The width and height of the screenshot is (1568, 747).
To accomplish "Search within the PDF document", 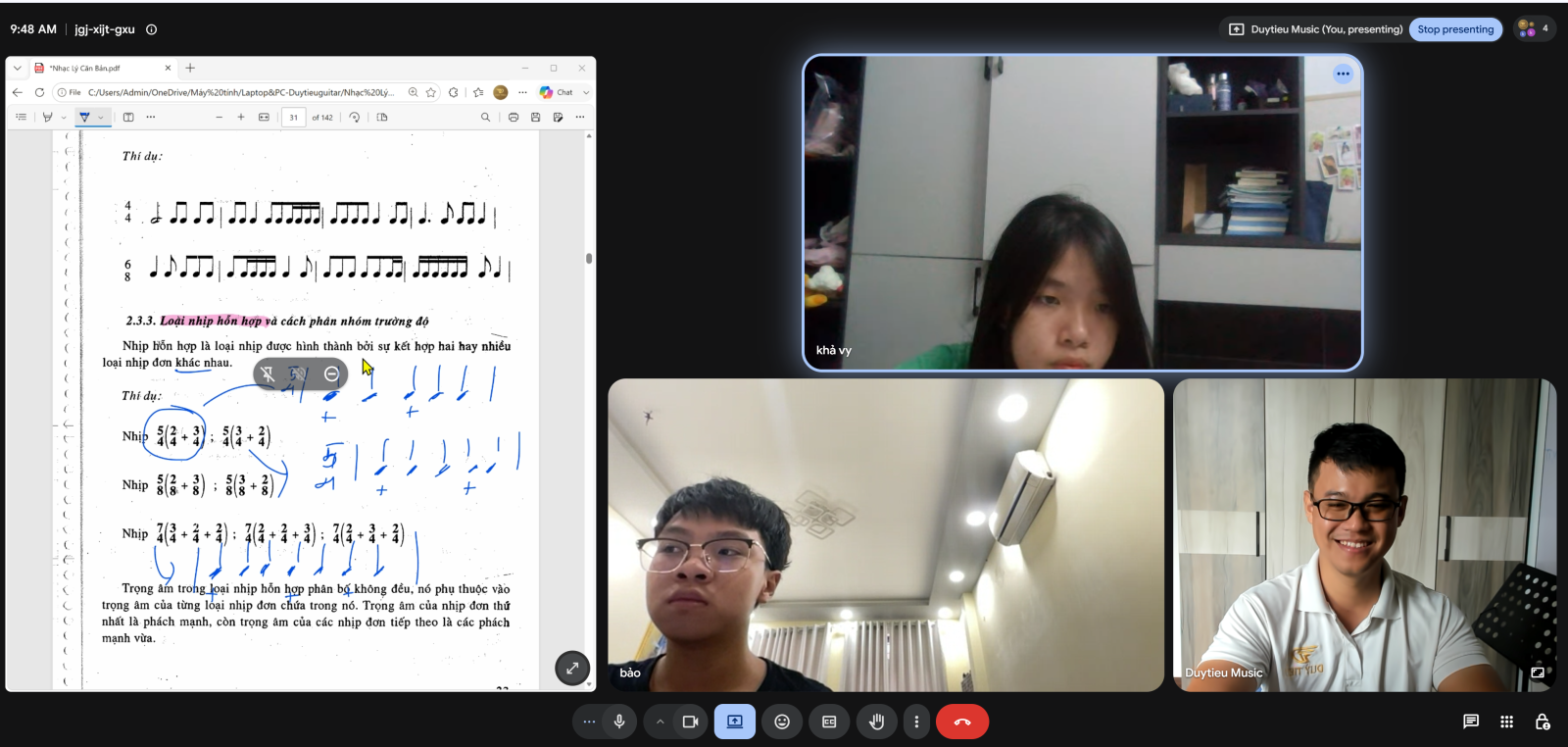I will point(485,117).
